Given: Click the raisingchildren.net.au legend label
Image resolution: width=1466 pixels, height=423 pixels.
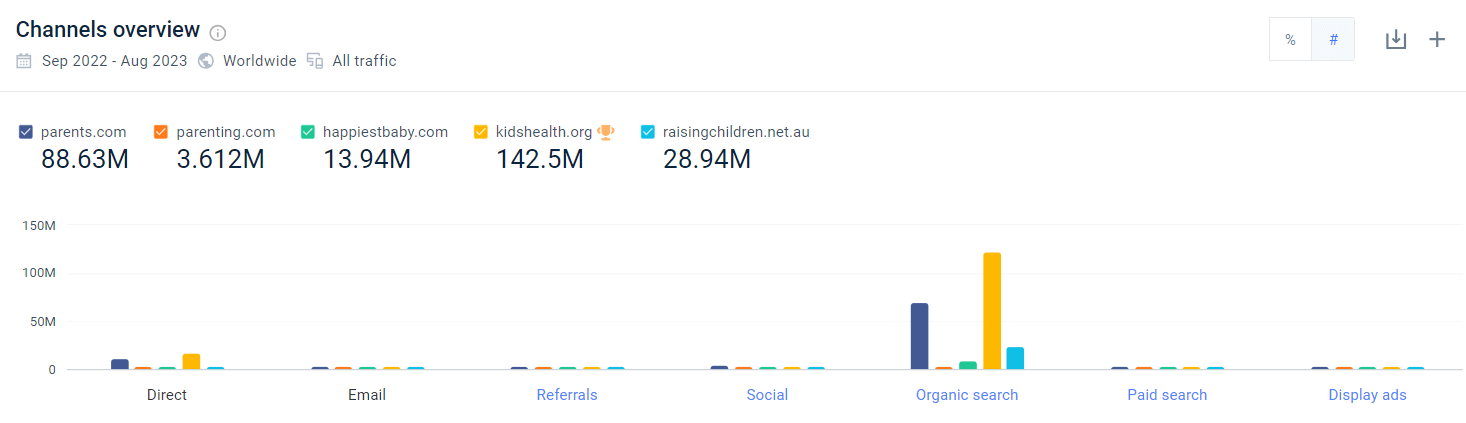Looking at the screenshot, I should [x=736, y=132].
